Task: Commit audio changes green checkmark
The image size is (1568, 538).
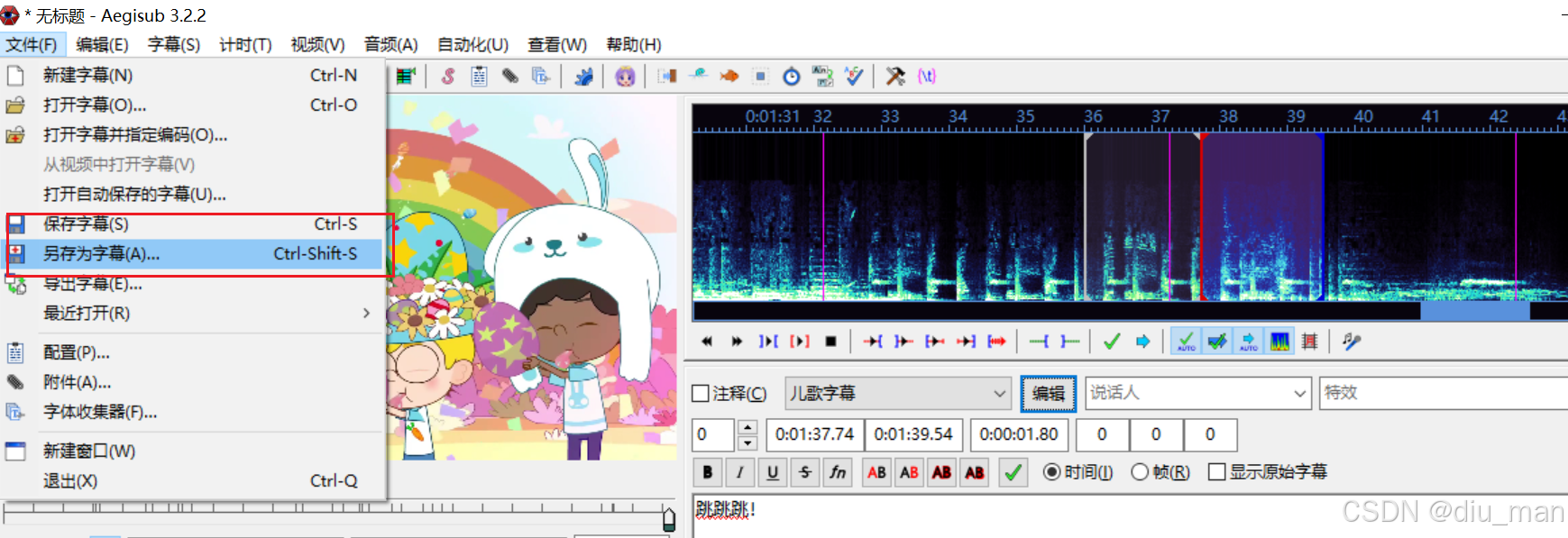Action: (x=1112, y=342)
